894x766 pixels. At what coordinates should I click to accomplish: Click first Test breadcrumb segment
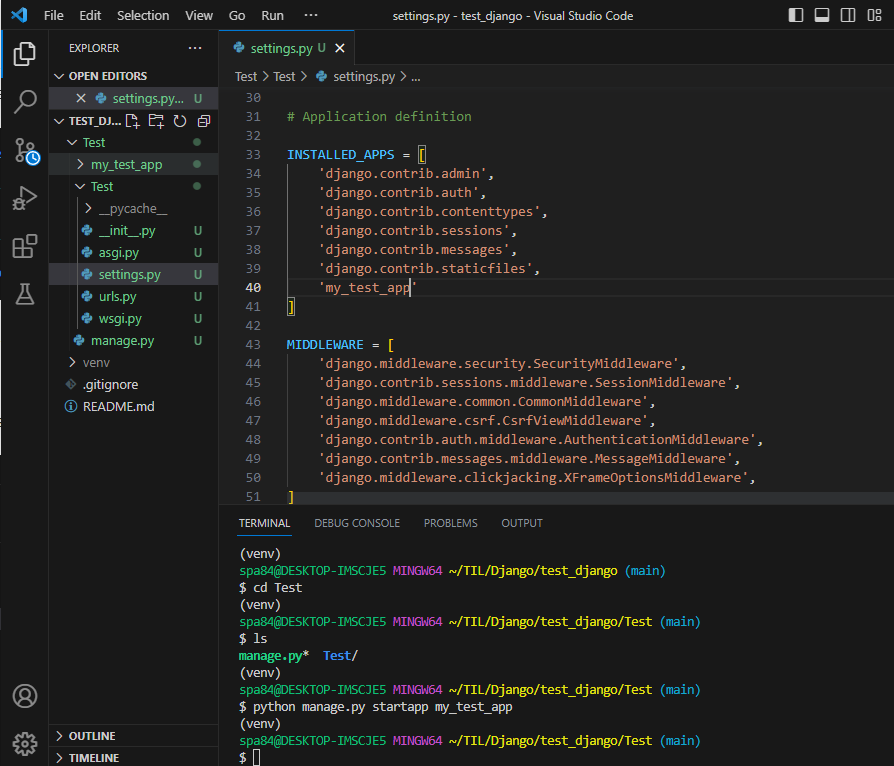tap(246, 76)
